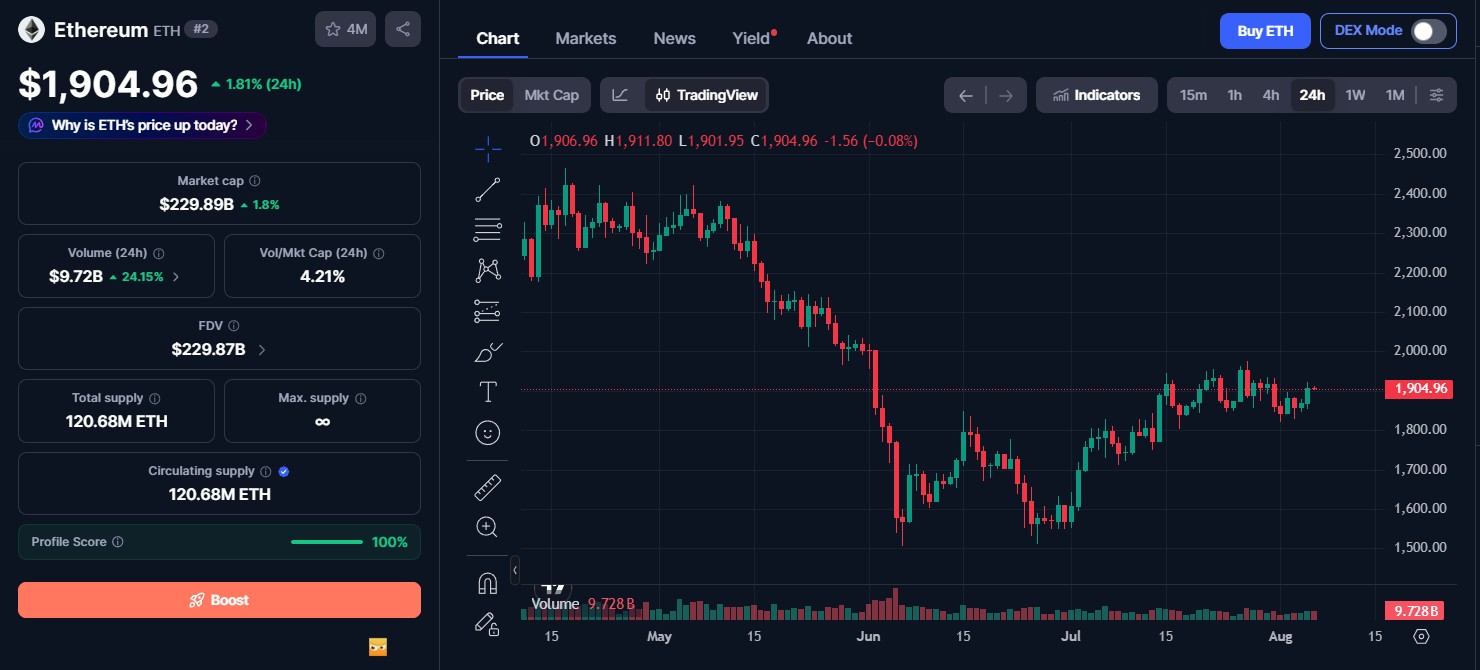Viewport: 1480px width, 670px height.
Task: Set interval to 1W
Action: pyautogui.click(x=1355, y=95)
